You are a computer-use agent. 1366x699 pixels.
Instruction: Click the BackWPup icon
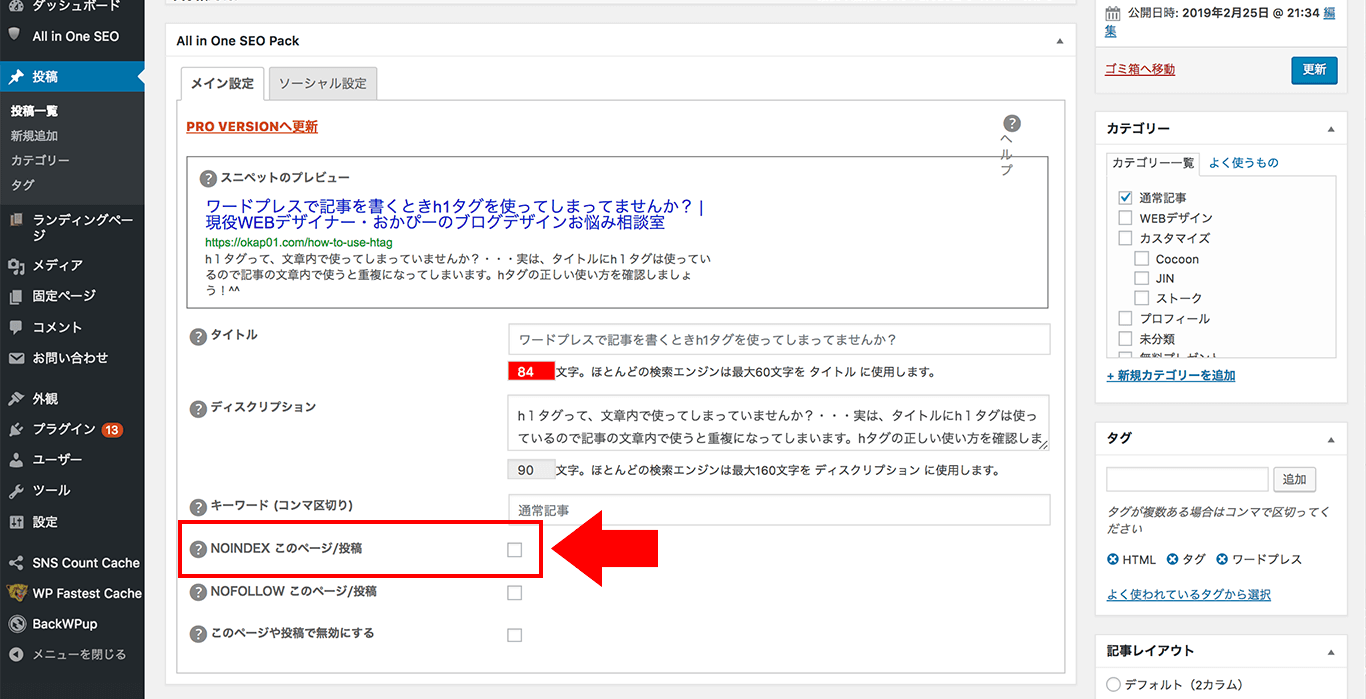coord(16,624)
